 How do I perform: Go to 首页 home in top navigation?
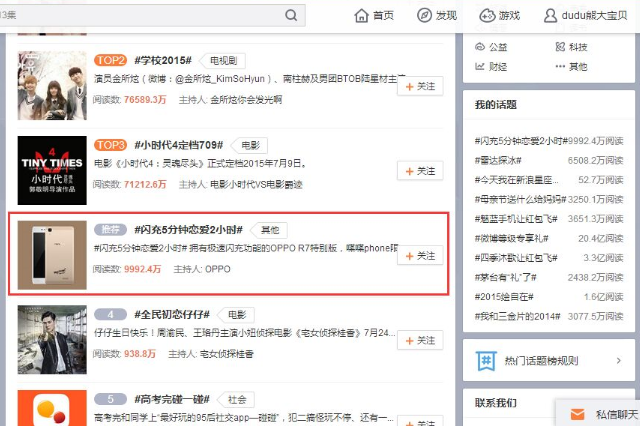374,16
